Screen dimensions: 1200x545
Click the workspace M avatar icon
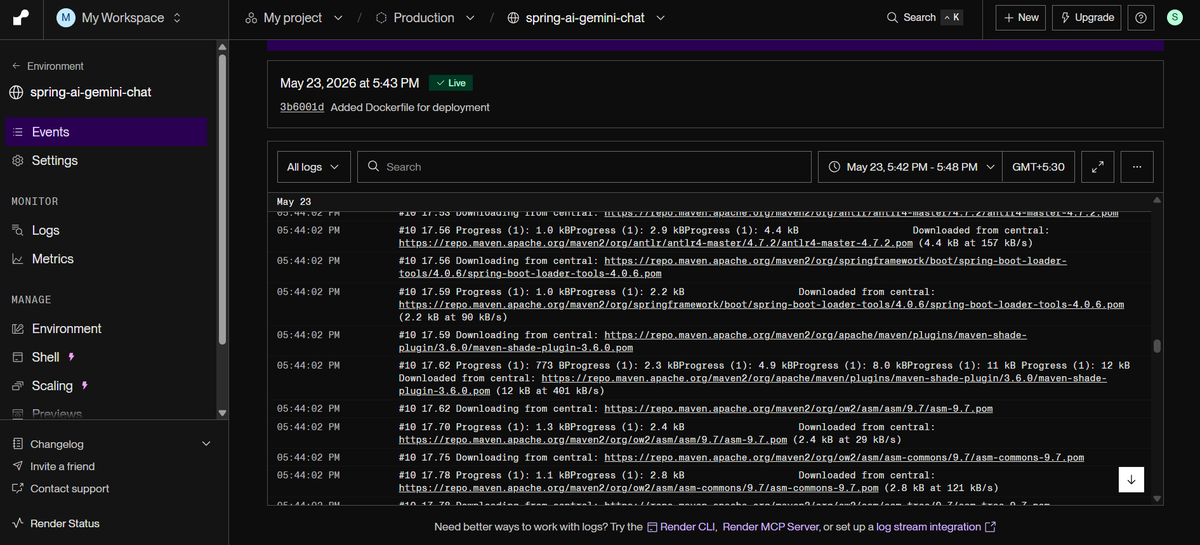click(66, 18)
